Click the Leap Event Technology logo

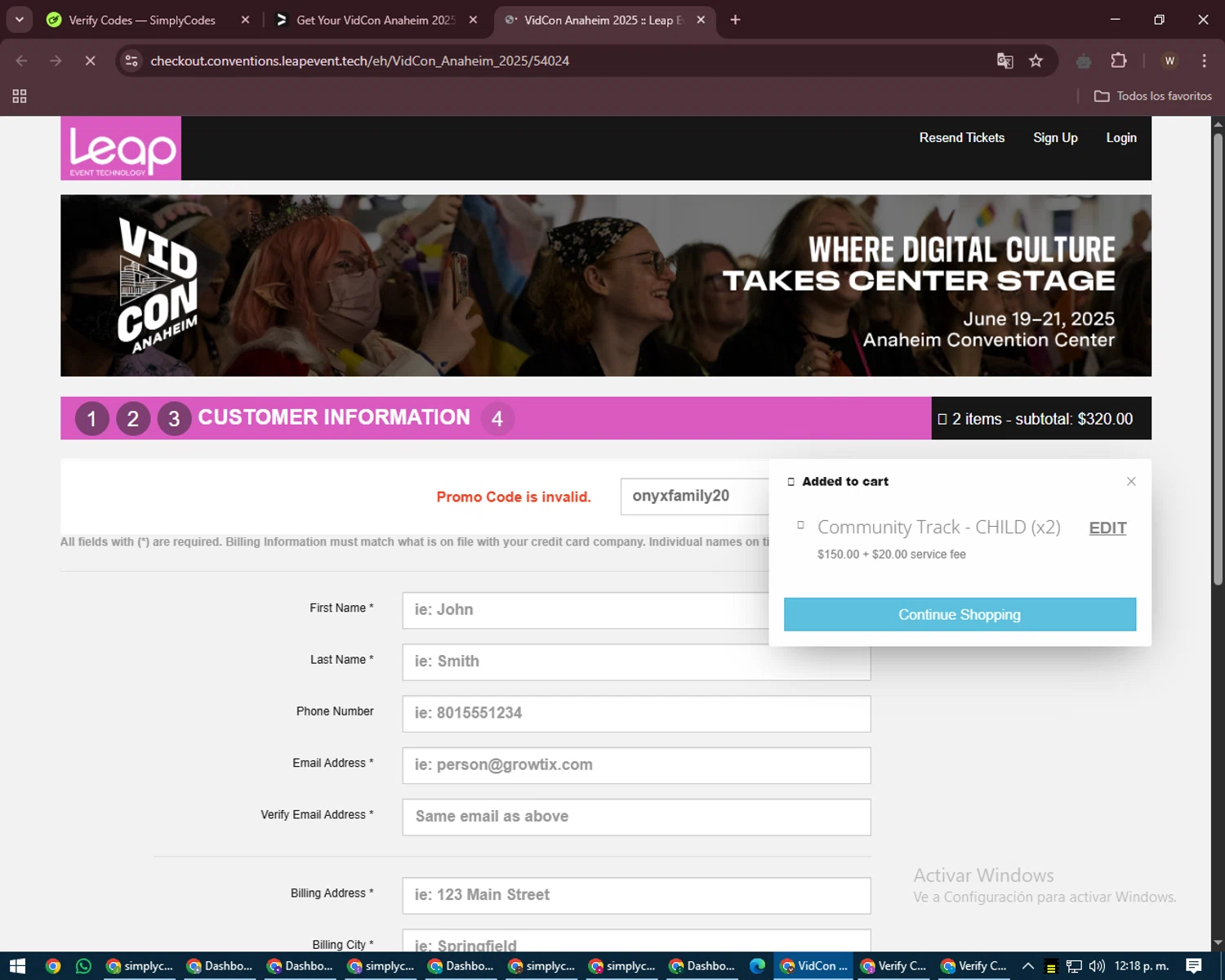coord(121,148)
